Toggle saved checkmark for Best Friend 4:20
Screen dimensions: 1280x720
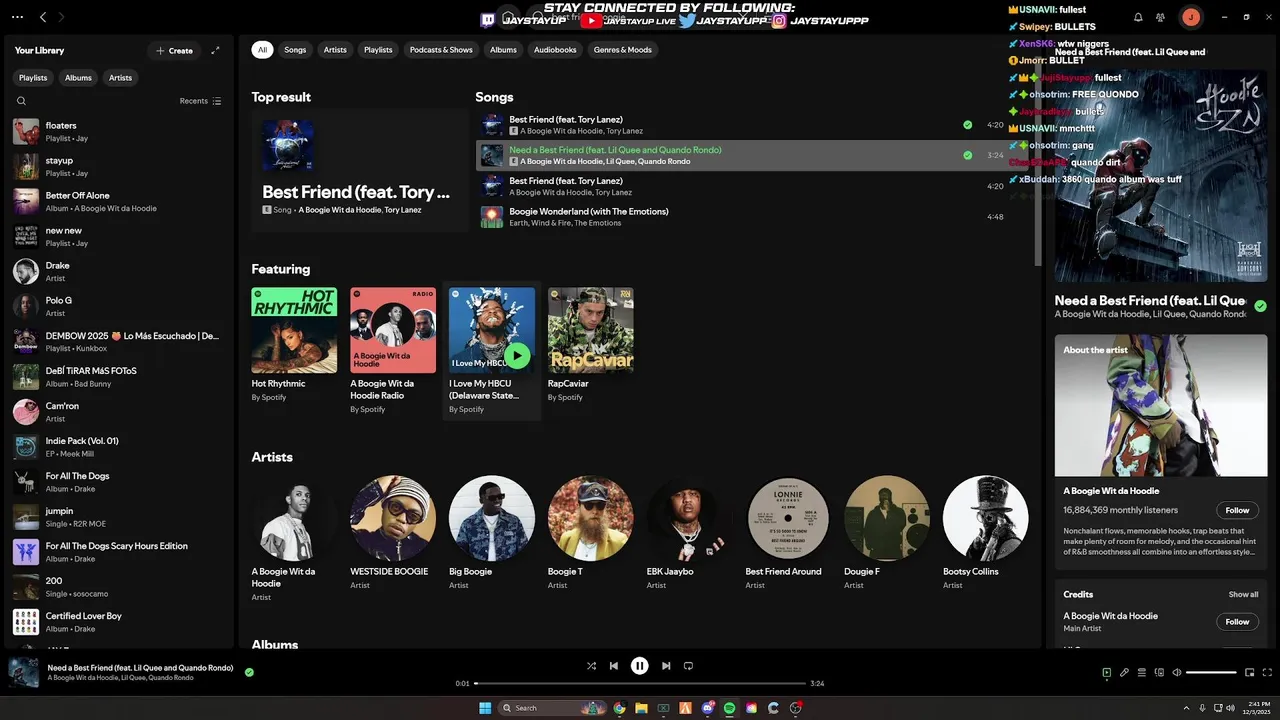[x=967, y=125]
